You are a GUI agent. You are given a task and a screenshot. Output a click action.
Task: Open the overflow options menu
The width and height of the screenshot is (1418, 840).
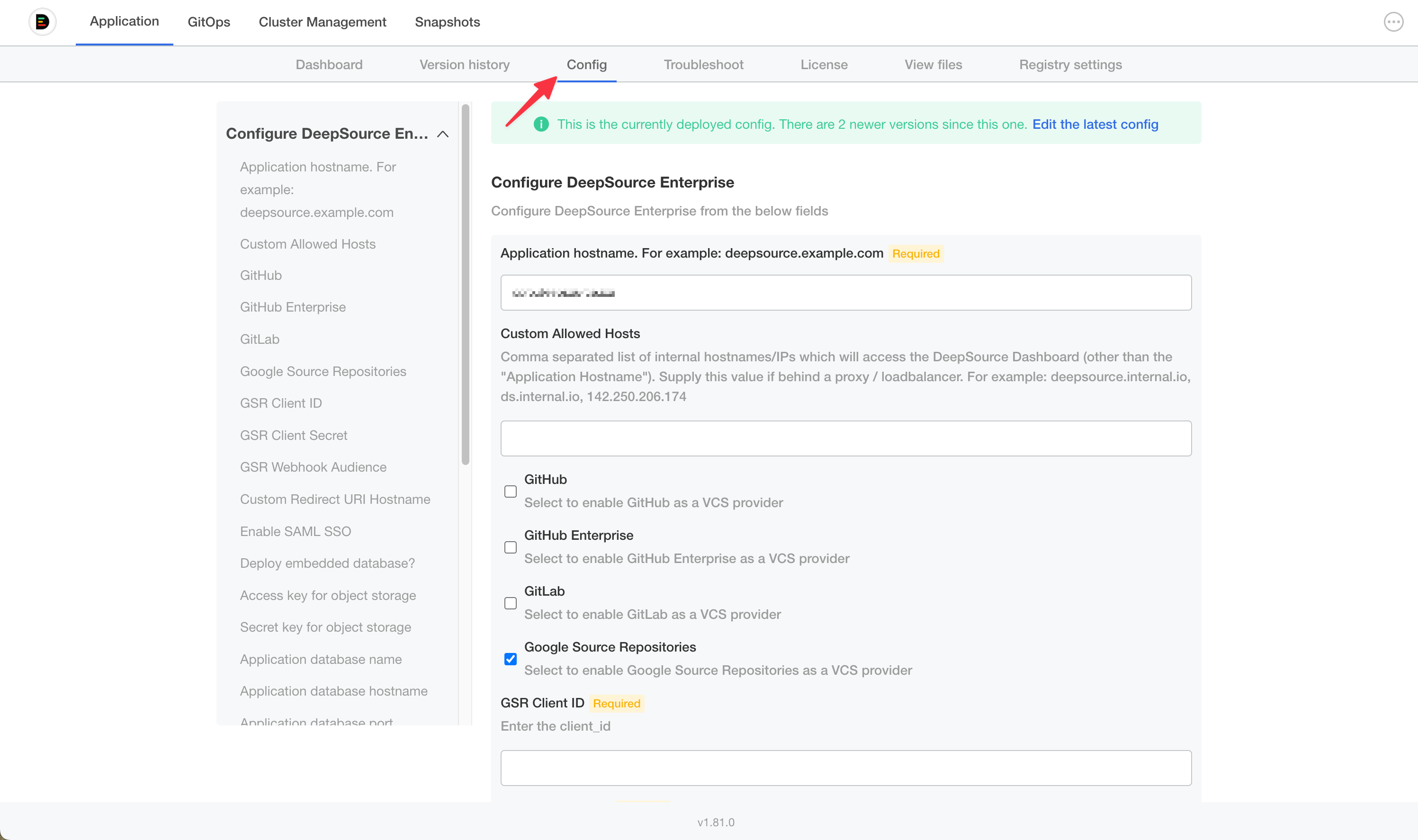pyautogui.click(x=1393, y=21)
